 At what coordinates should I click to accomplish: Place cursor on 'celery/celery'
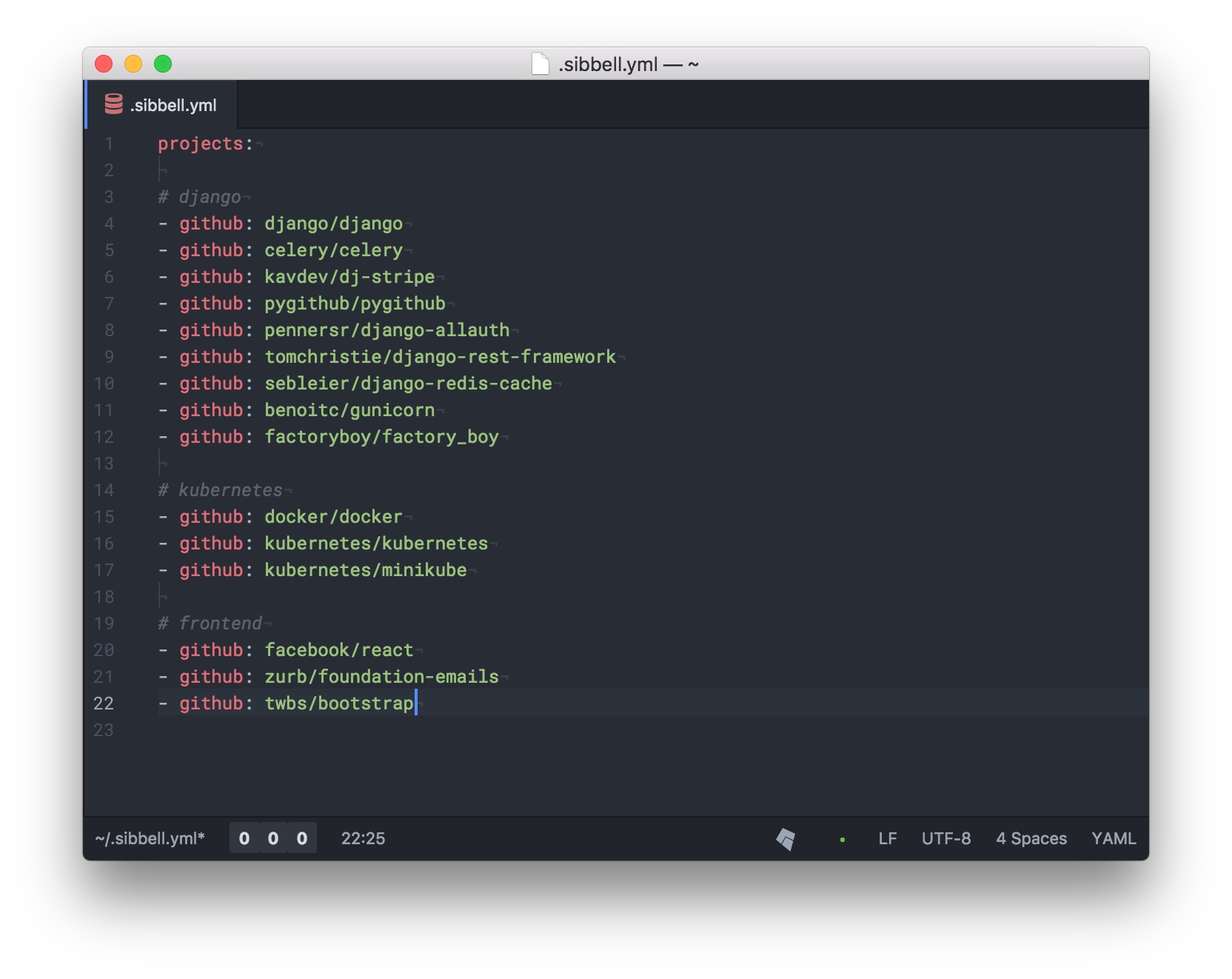334,250
